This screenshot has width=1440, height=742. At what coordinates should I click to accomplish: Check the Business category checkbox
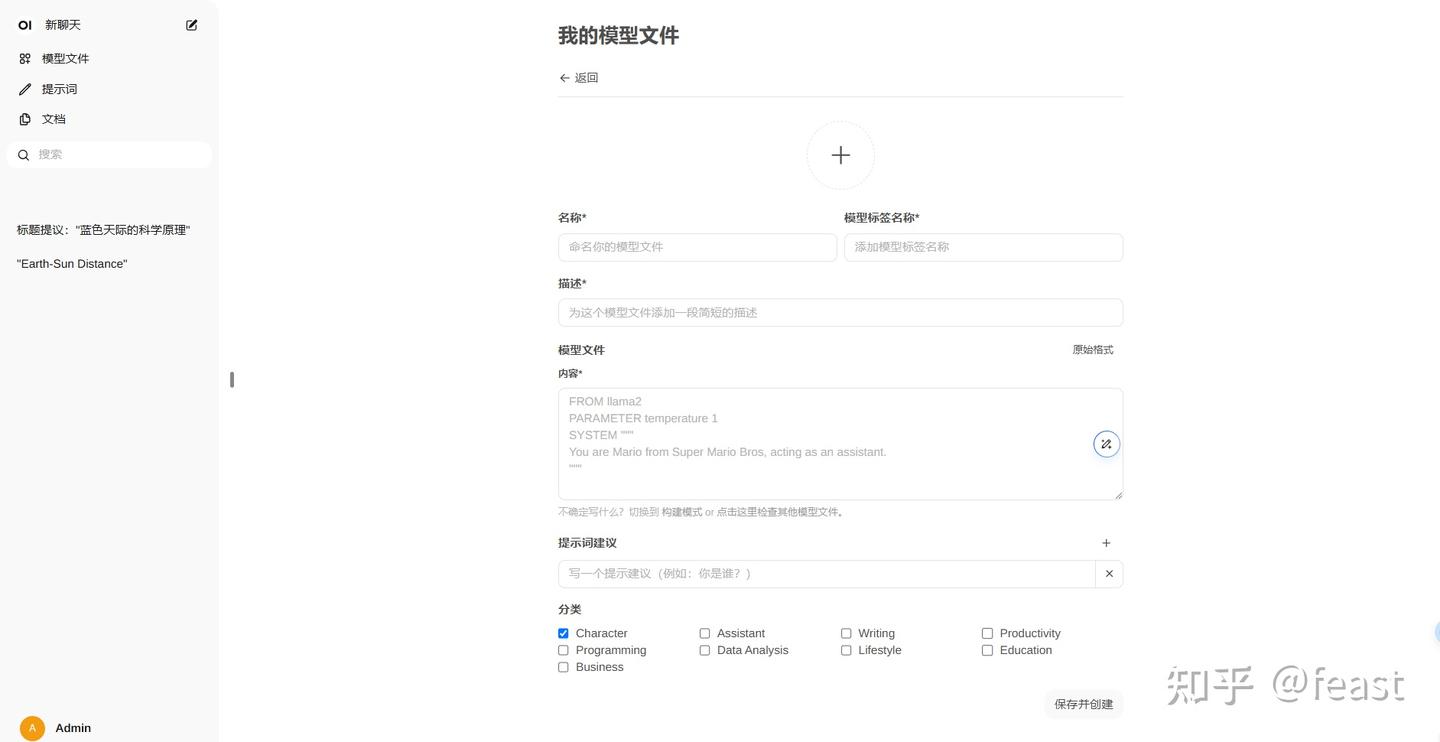(x=563, y=667)
